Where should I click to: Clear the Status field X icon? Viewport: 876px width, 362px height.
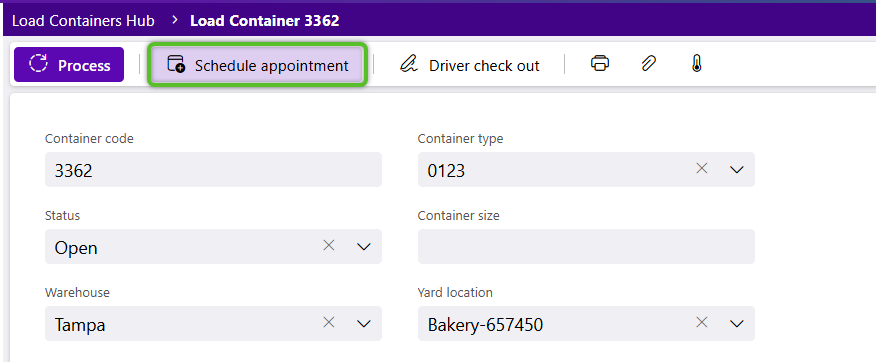(329, 245)
